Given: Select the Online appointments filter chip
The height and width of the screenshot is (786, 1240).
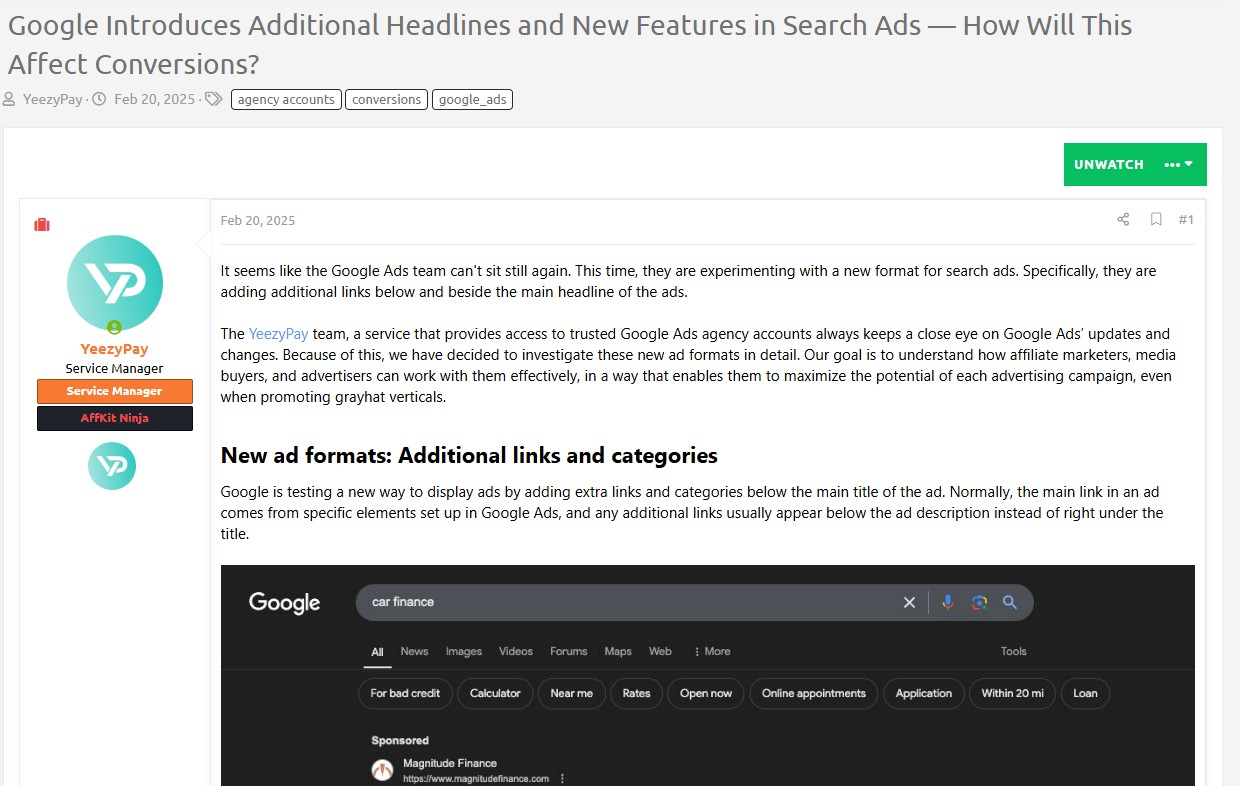Looking at the screenshot, I should (814, 693).
